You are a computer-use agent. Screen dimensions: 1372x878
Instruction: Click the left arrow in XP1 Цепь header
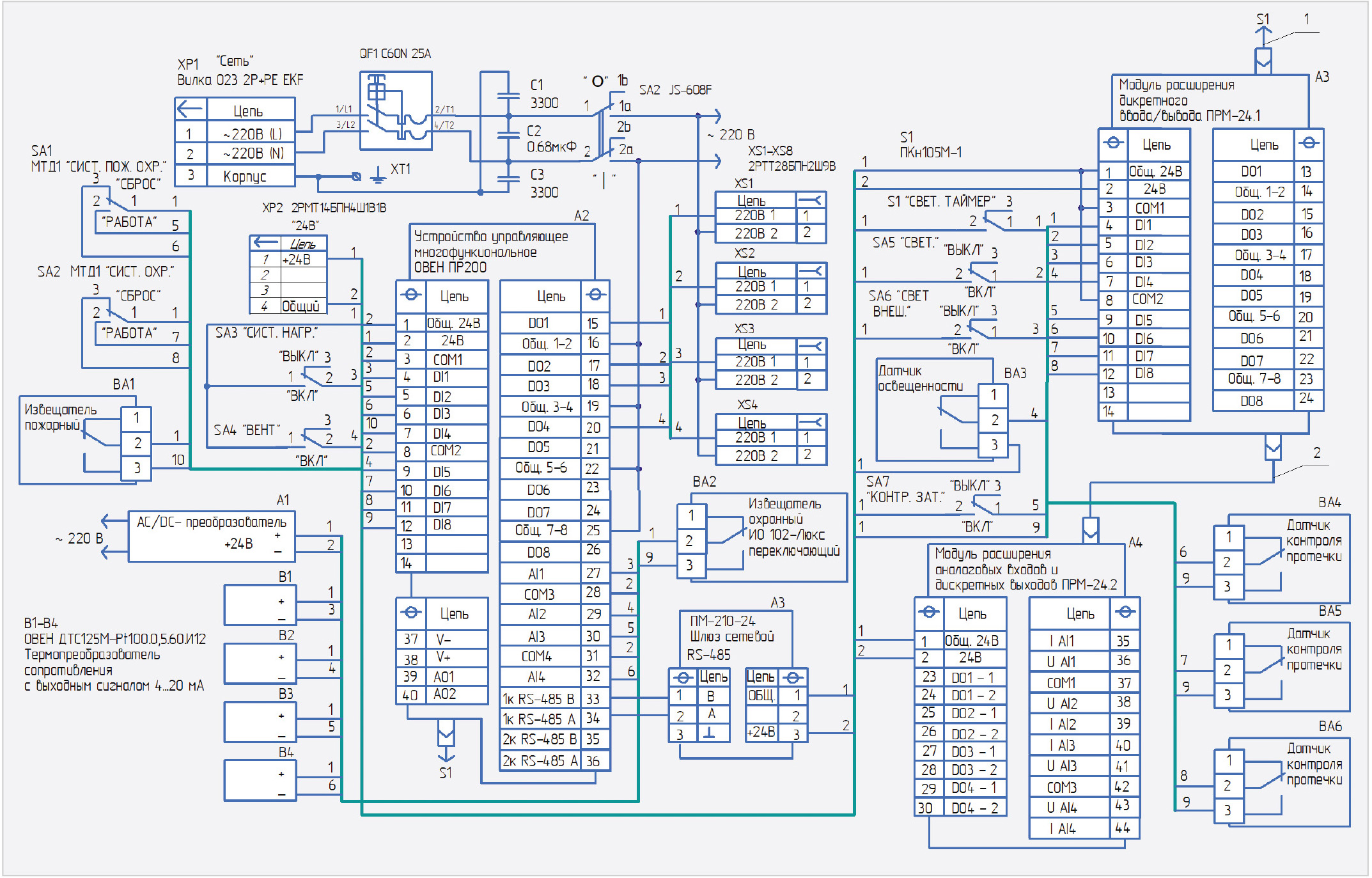coord(190,109)
